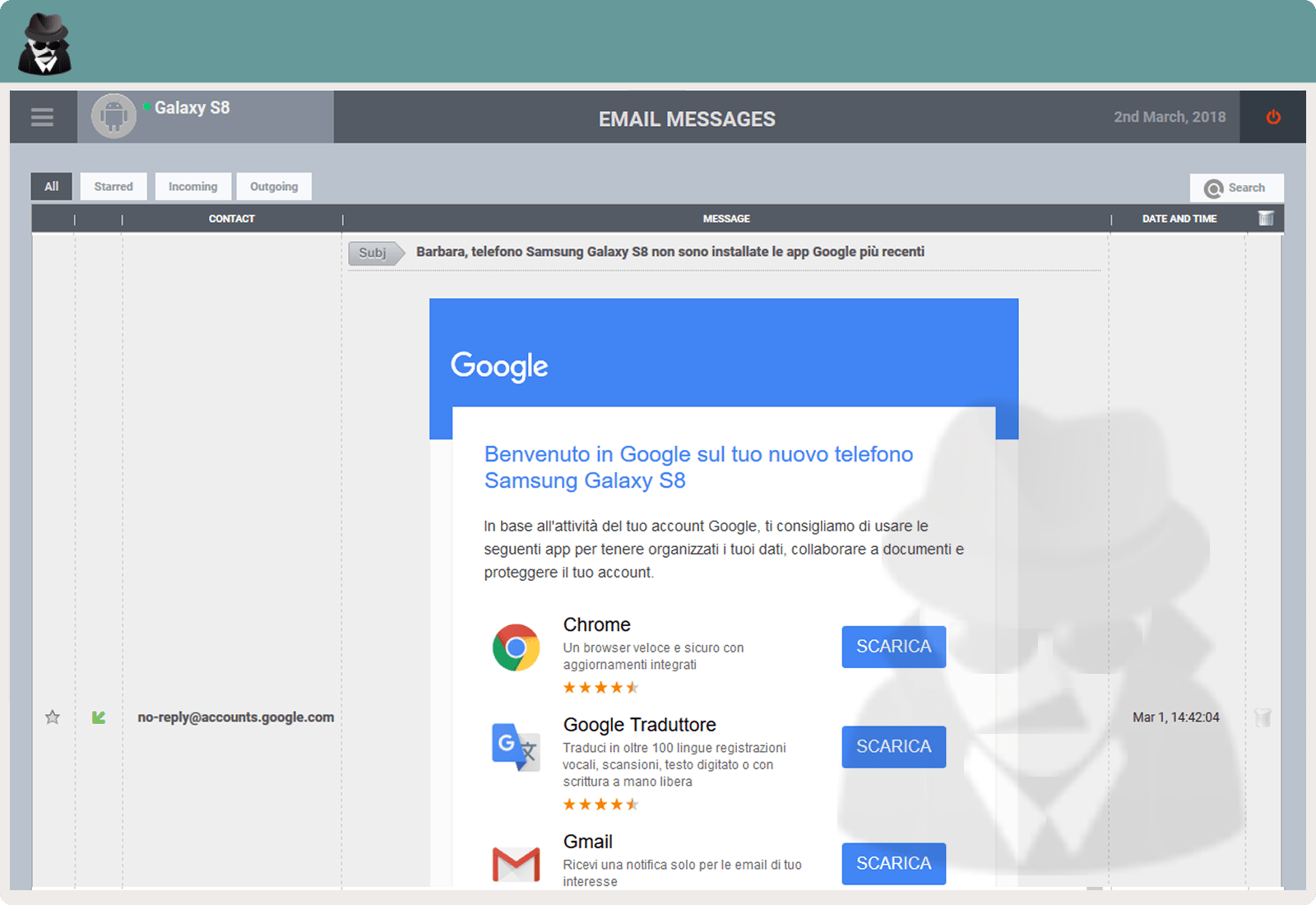The image size is (1316, 905).
Task: Show Outgoing emails tab
Action: [274, 187]
